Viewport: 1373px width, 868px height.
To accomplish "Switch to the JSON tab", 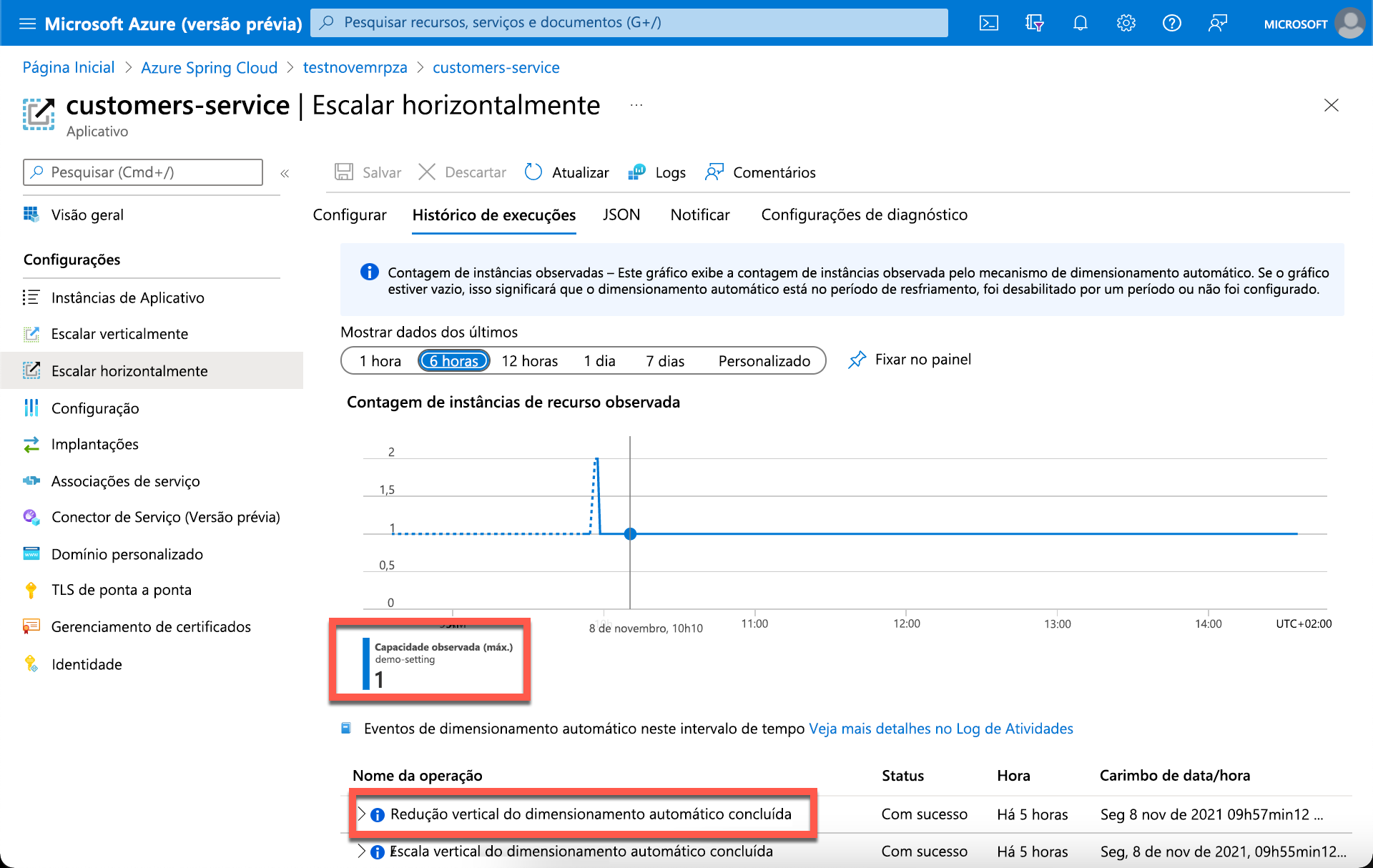I will pos(621,215).
